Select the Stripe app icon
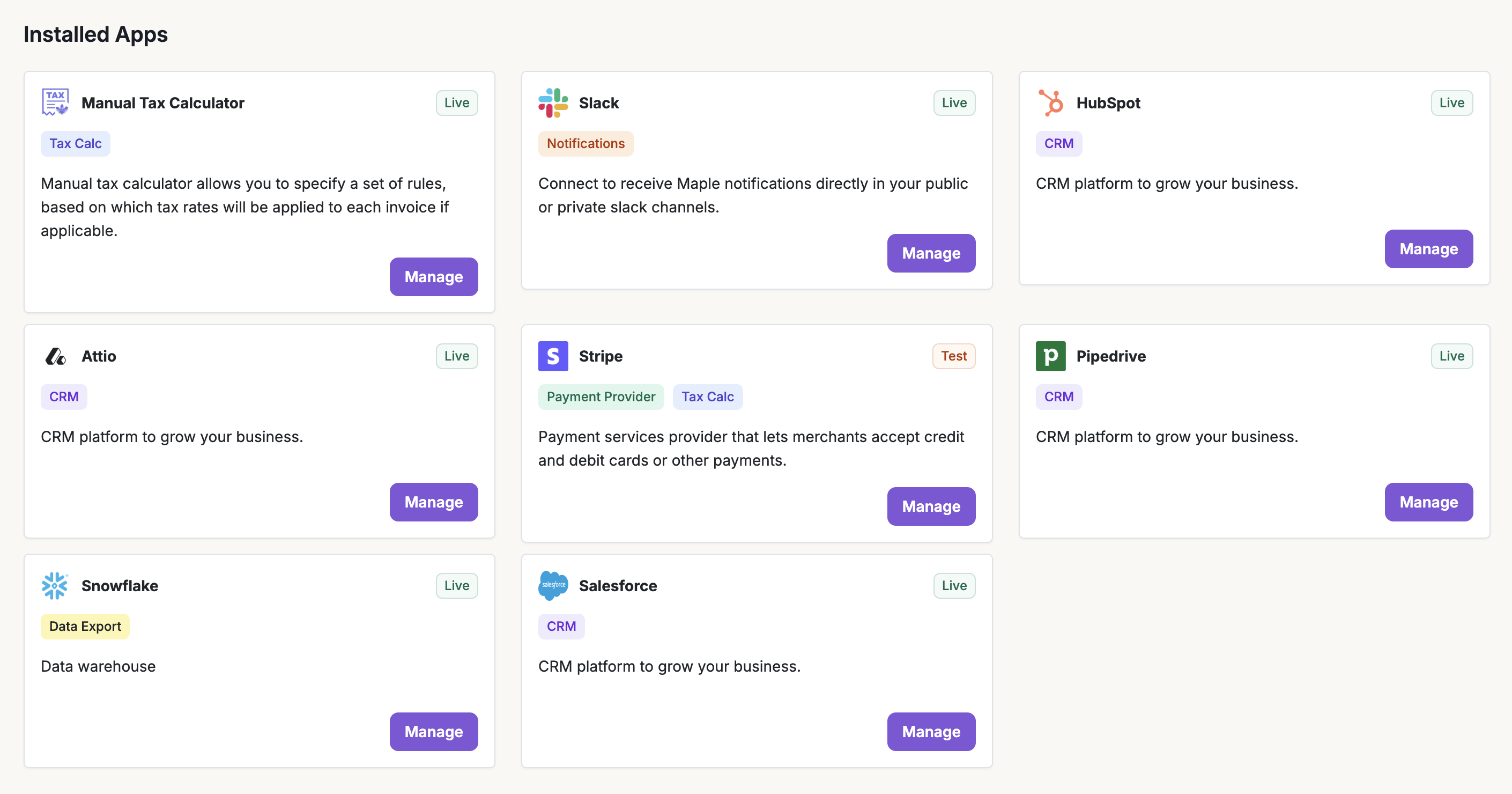The image size is (1512, 794). click(x=553, y=356)
